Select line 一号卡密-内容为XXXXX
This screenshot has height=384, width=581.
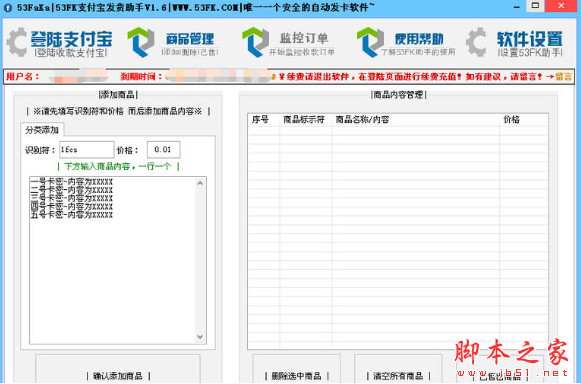click(72, 182)
